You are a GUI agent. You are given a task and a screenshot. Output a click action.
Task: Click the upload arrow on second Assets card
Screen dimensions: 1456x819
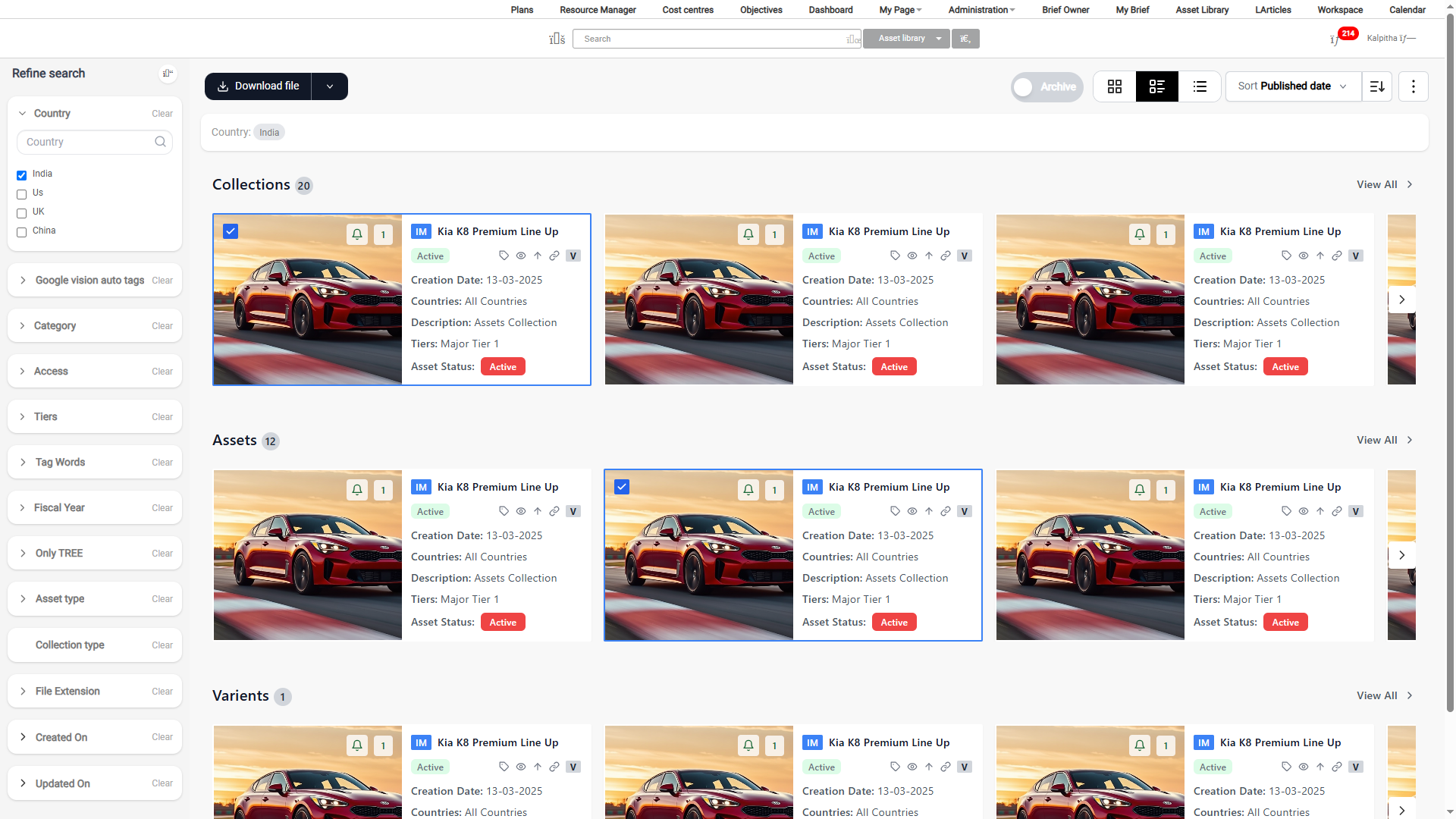click(x=929, y=512)
